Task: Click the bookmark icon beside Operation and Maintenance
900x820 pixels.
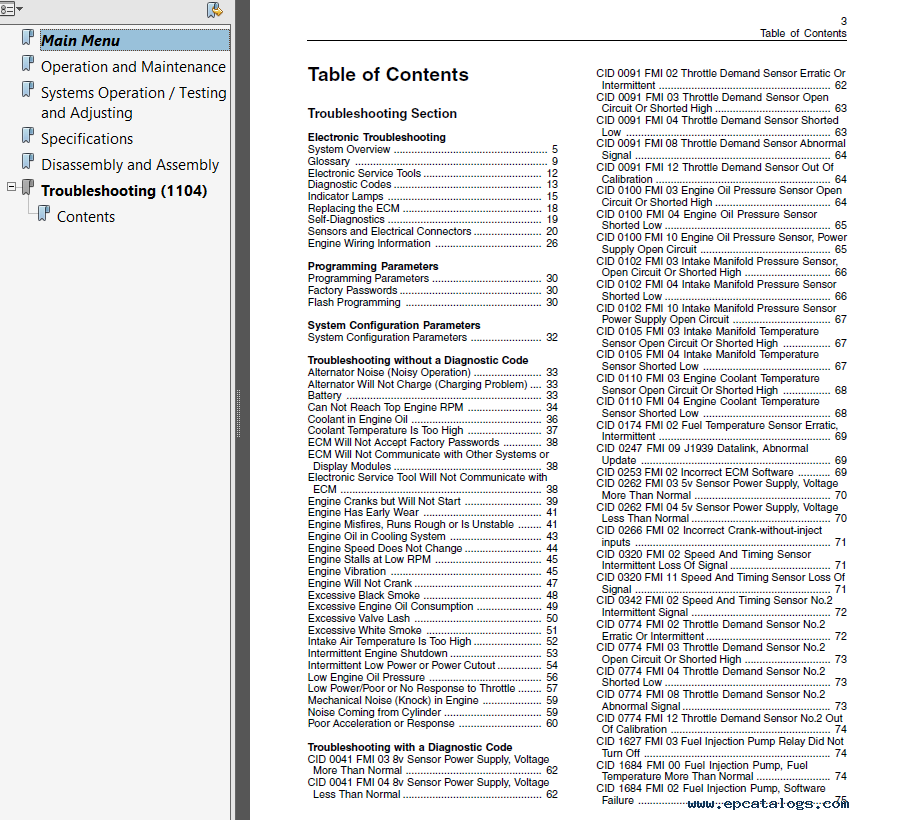Action: 28,63
